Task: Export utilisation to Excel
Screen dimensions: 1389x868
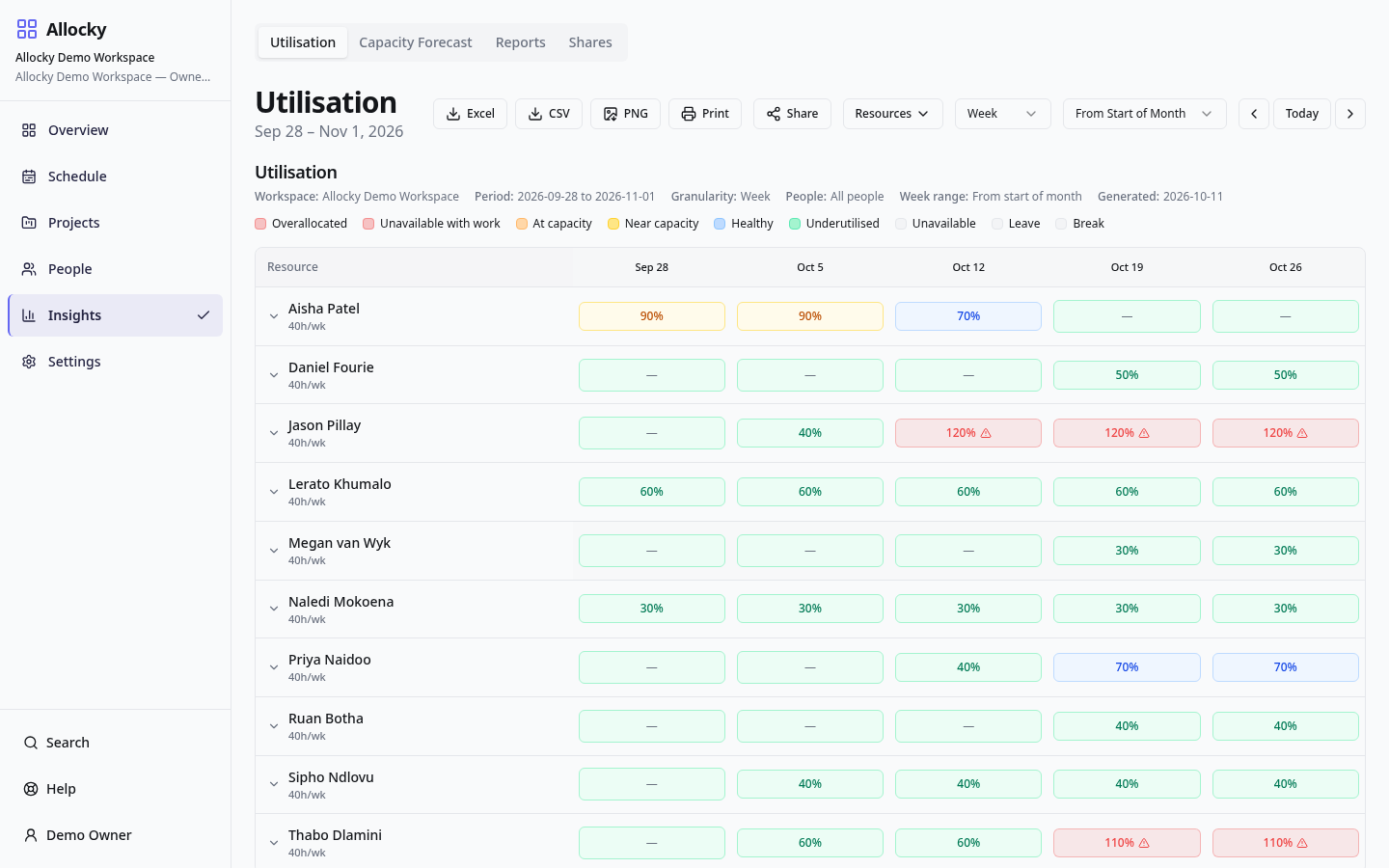Action: [470, 114]
